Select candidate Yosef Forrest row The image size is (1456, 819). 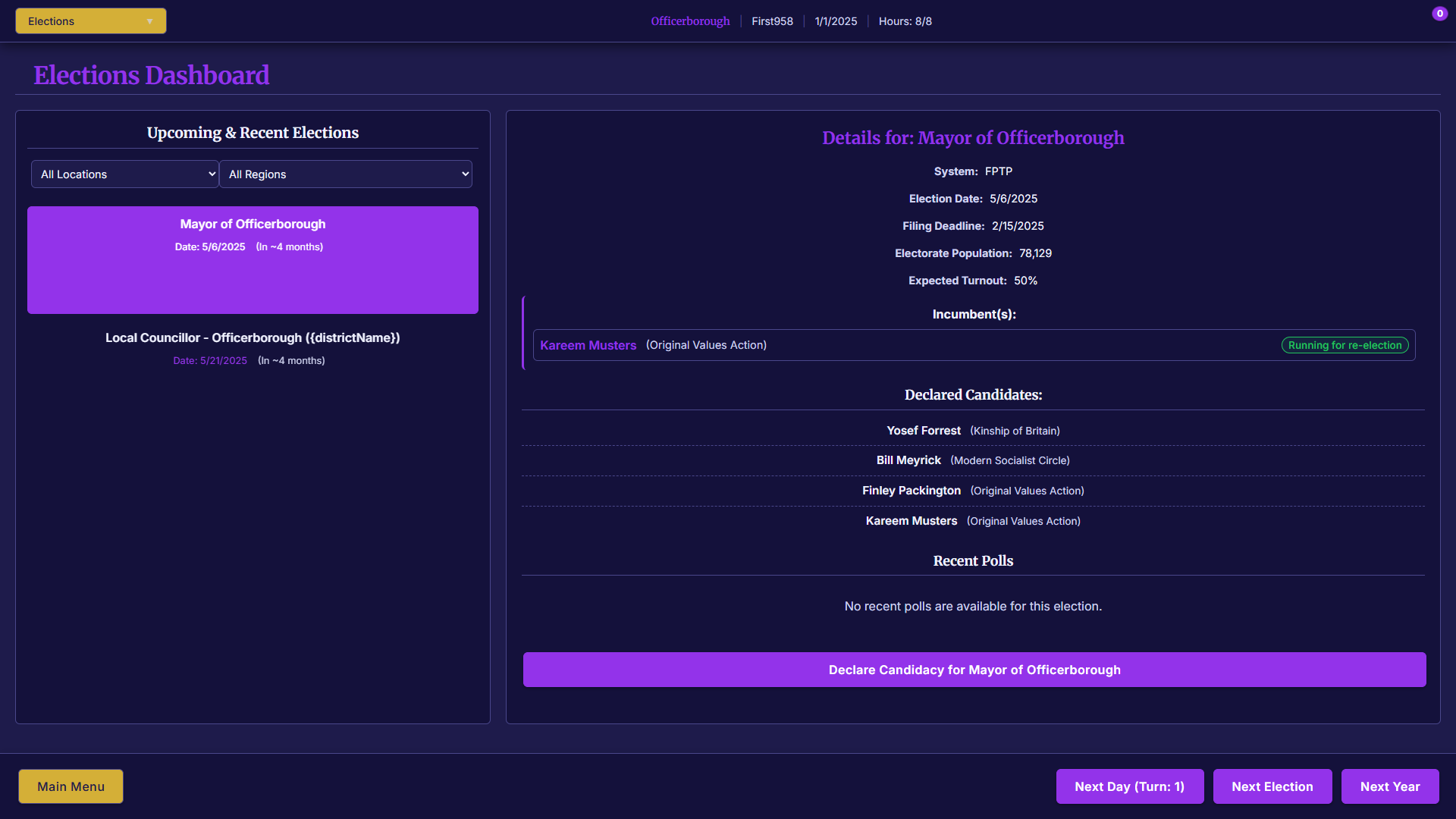tap(973, 431)
